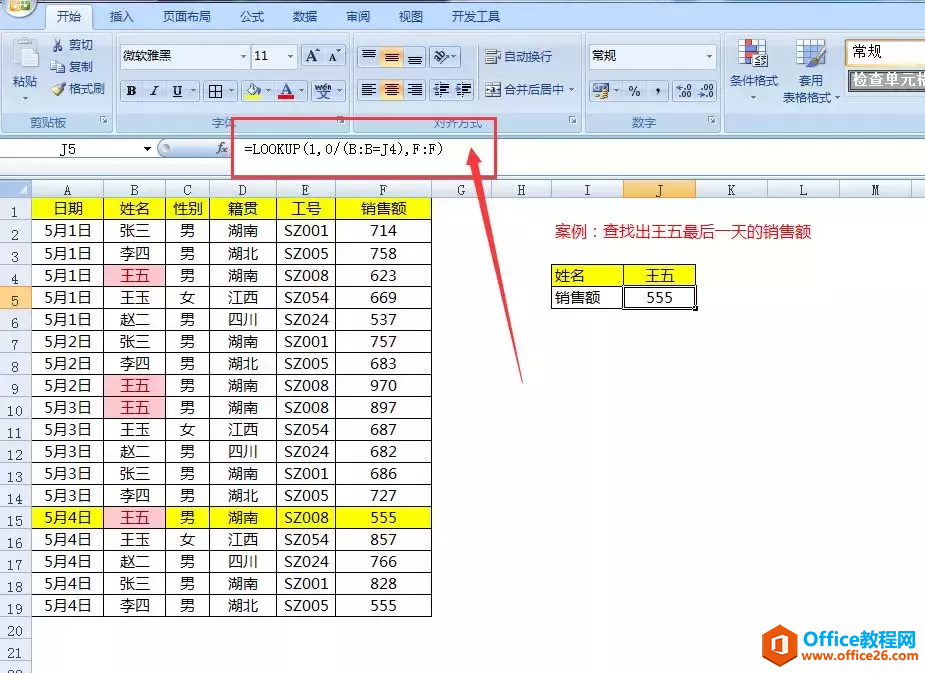Click the 销售额 header cell
The width and height of the screenshot is (925, 673).
click(x=383, y=209)
